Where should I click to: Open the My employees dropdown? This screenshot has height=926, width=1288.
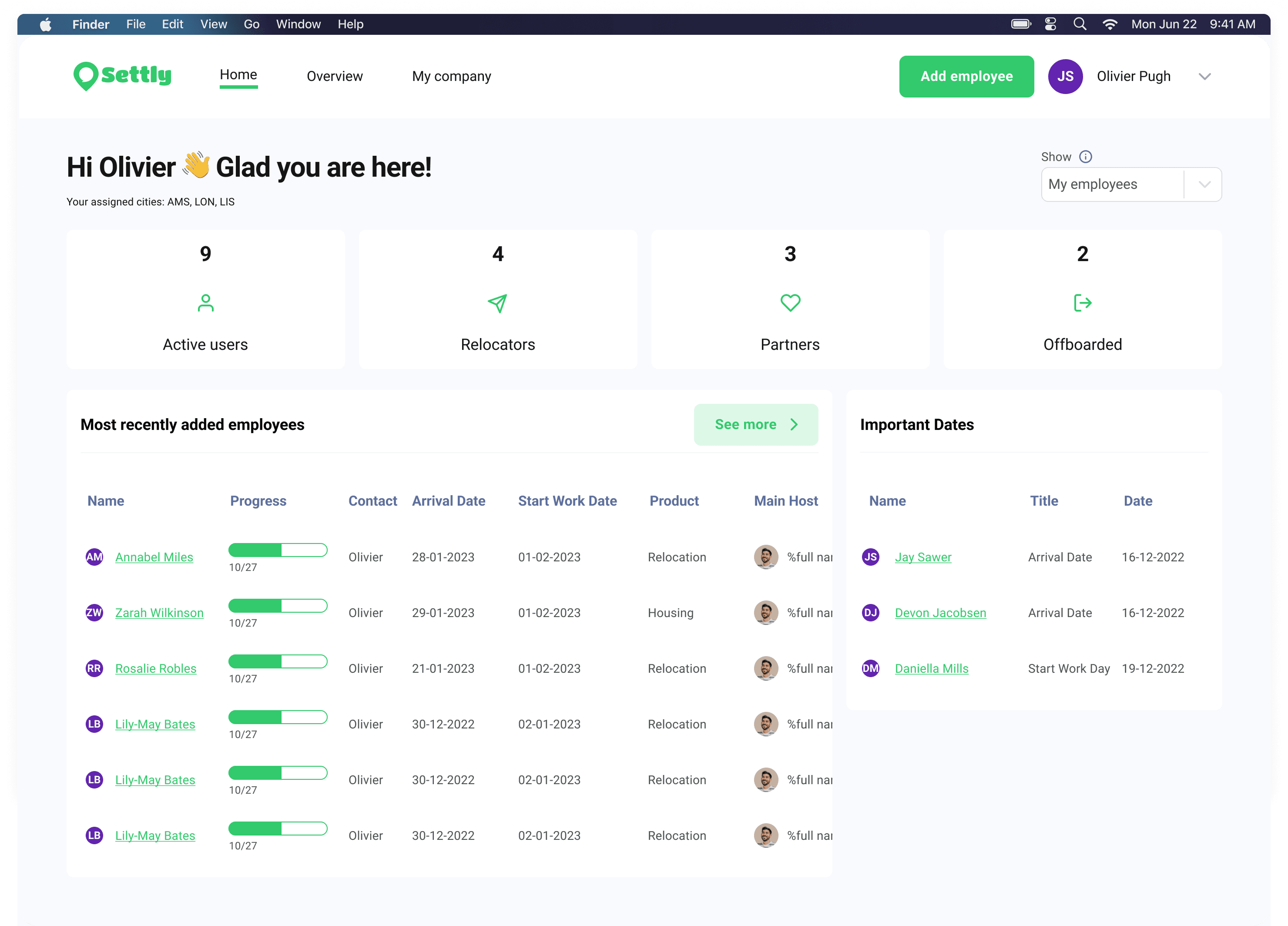(1130, 184)
